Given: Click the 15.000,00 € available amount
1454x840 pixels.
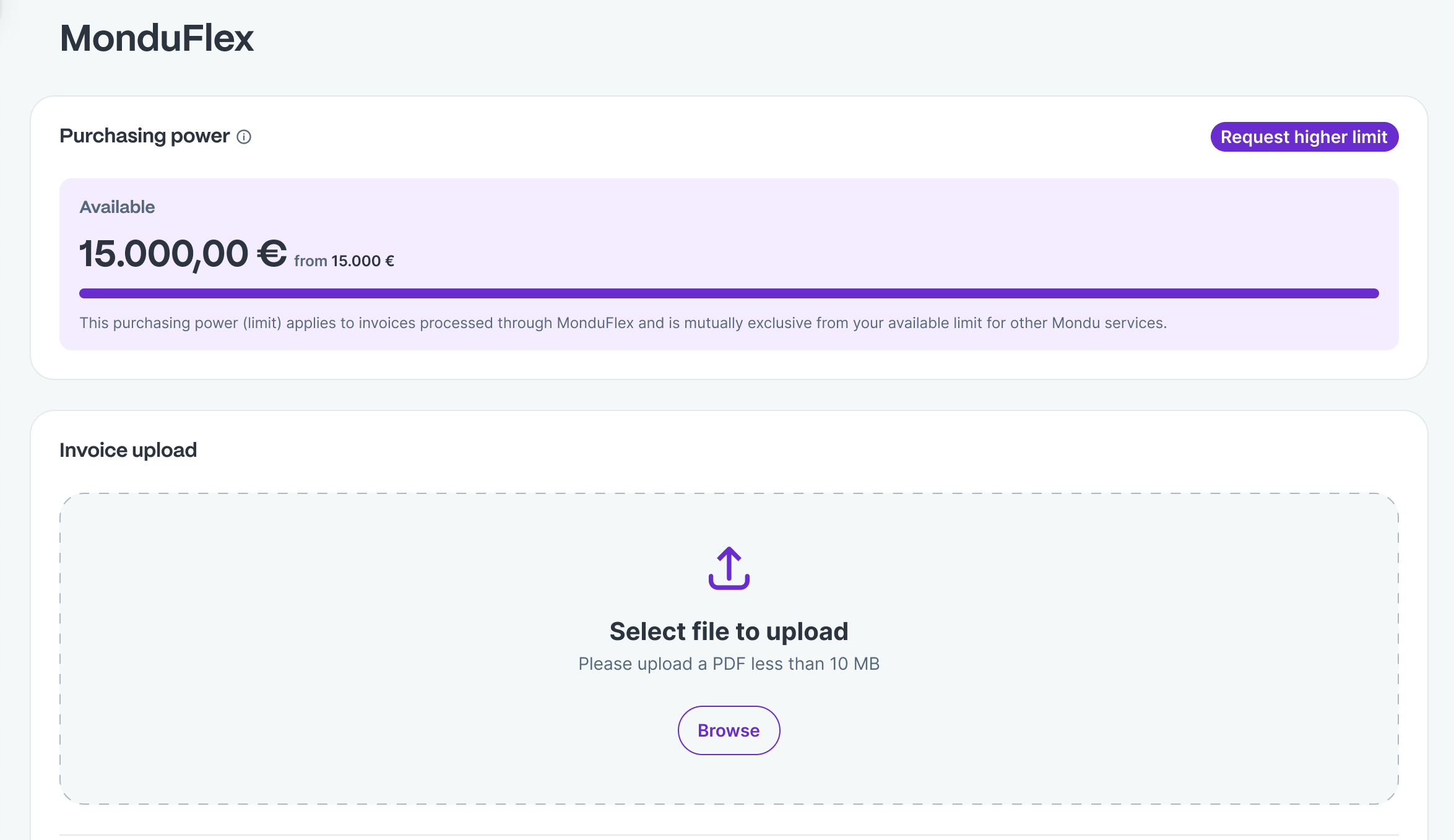Looking at the screenshot, I should 164,254.
